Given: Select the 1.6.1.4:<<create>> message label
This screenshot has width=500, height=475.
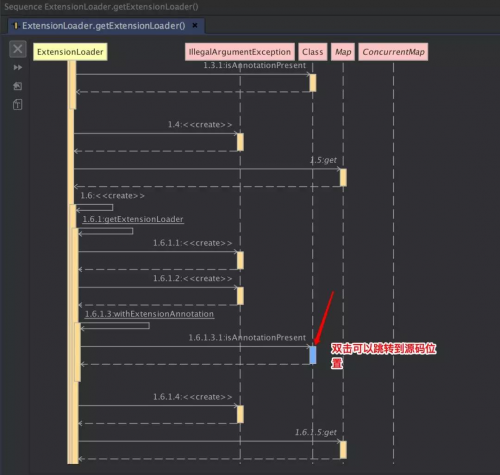Looking at the screenshot, I should coord(193,397).
